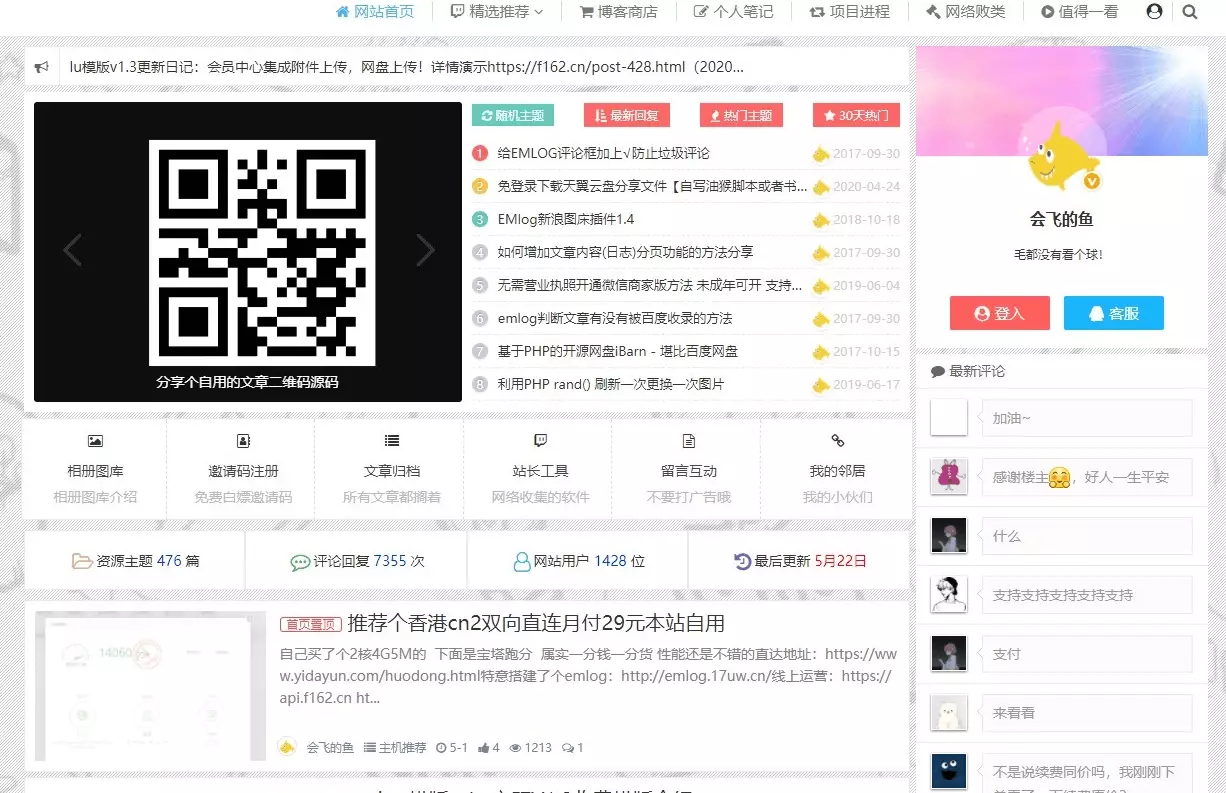Switch to 最新回复 tab
1226x793 pixels.
coord(626,115)
